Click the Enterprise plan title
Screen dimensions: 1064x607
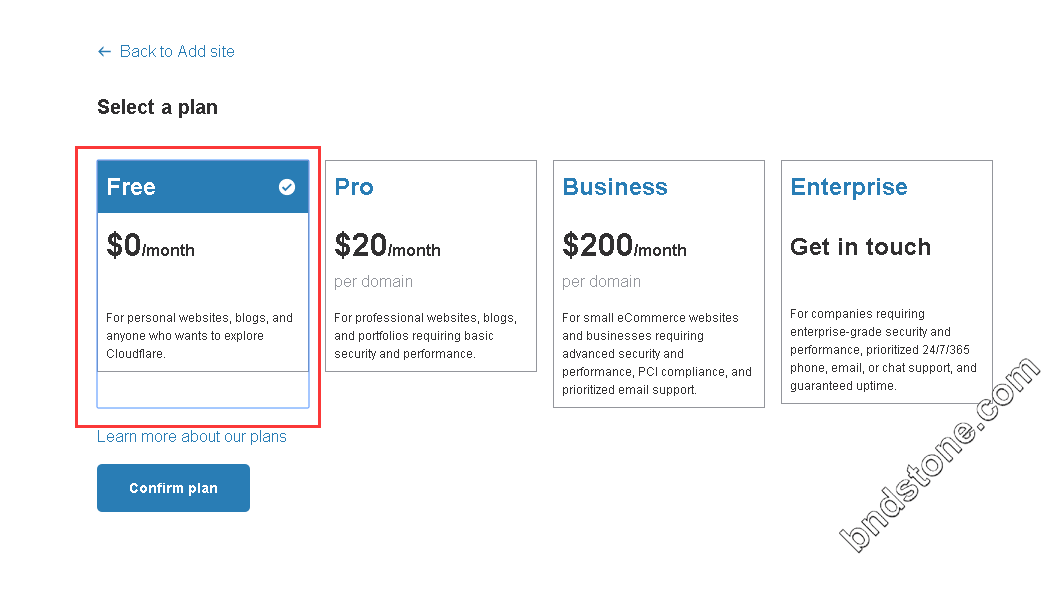[x=849, y=187]
